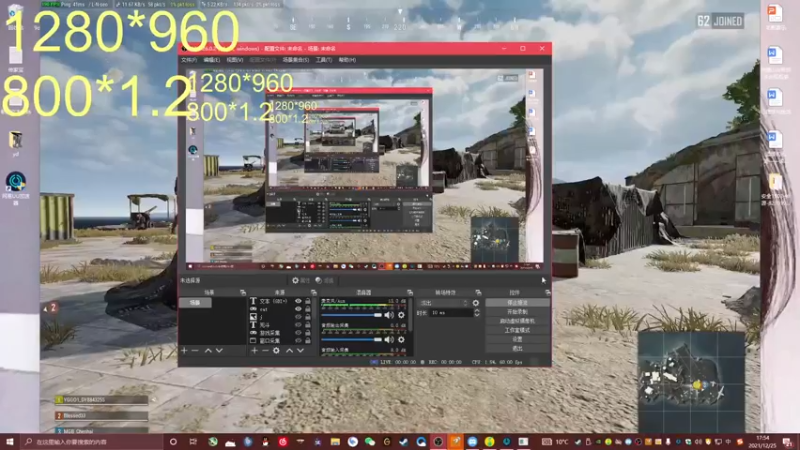The image size is (800, 450).
Task: Toggle visibility of the 游戏采集 source
Action: (298, 333)
